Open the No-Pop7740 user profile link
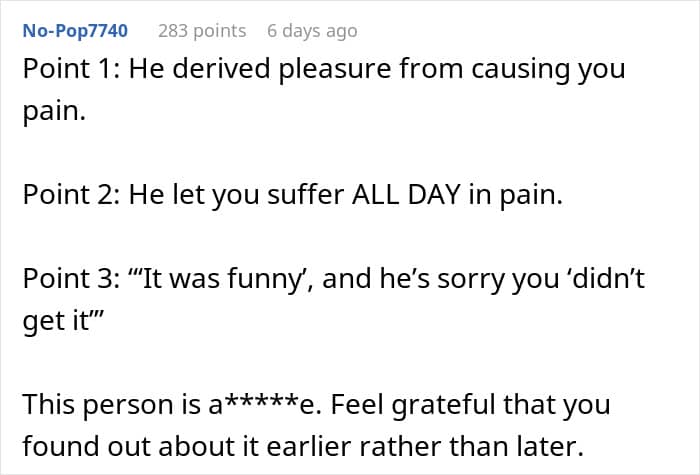The width and height of the screenshot is (700, 475). 75,31
